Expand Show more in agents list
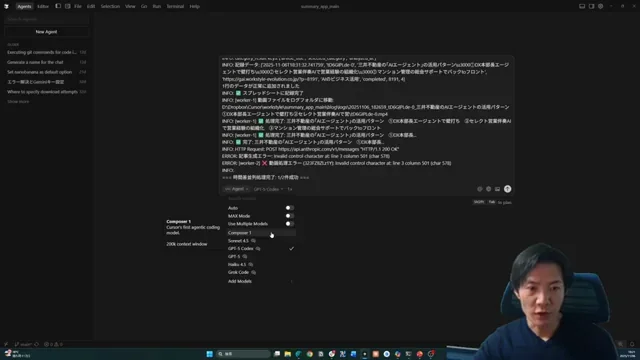The image size is (640, 360). coord(18,102)
